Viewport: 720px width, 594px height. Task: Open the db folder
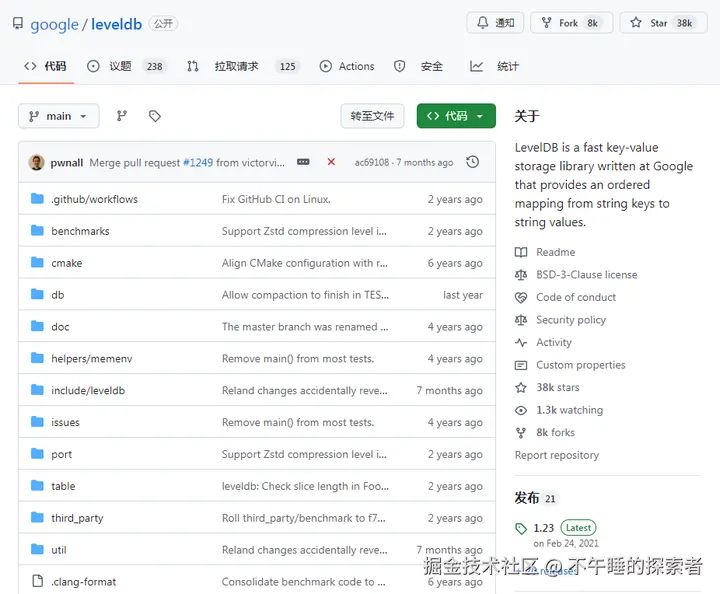point(58,295)
